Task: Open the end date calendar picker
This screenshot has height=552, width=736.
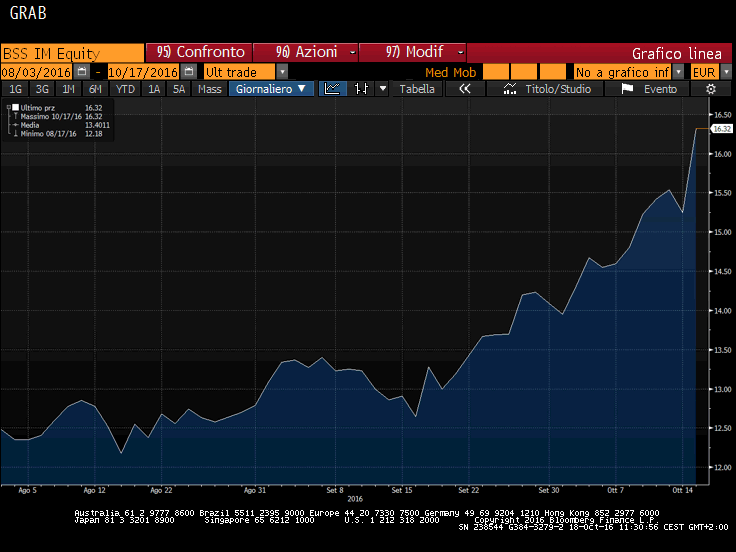Action: coord(189,72)
